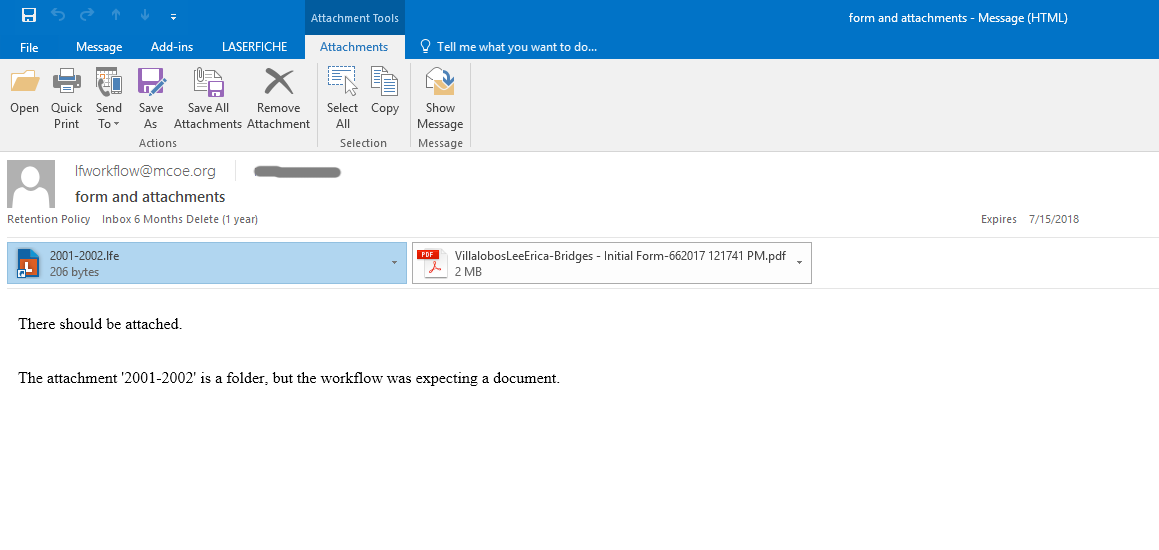Switch to the Message tab
Viewport: 1159px width, 550px height.
(99, 47)
